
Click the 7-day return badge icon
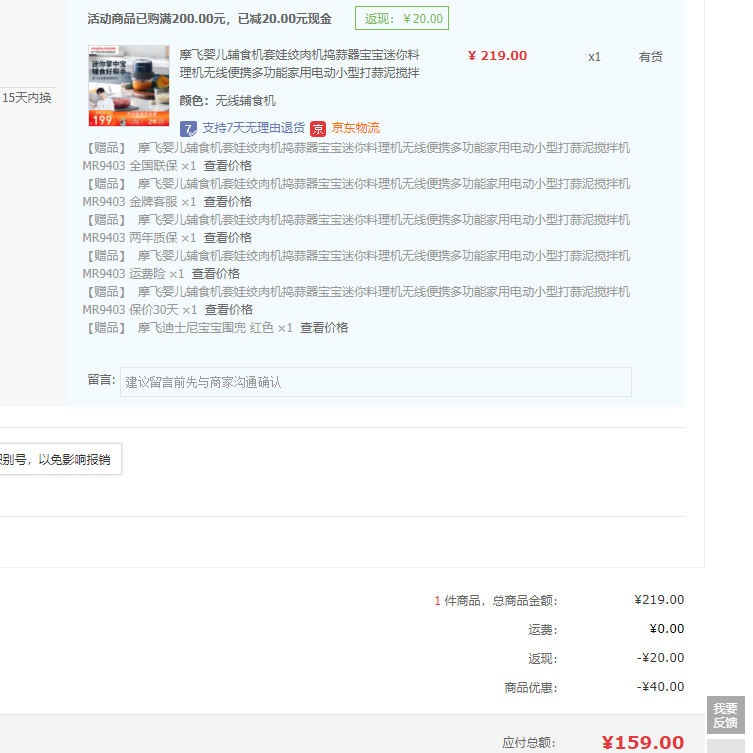pyautogui.click(x=188, y=129)
